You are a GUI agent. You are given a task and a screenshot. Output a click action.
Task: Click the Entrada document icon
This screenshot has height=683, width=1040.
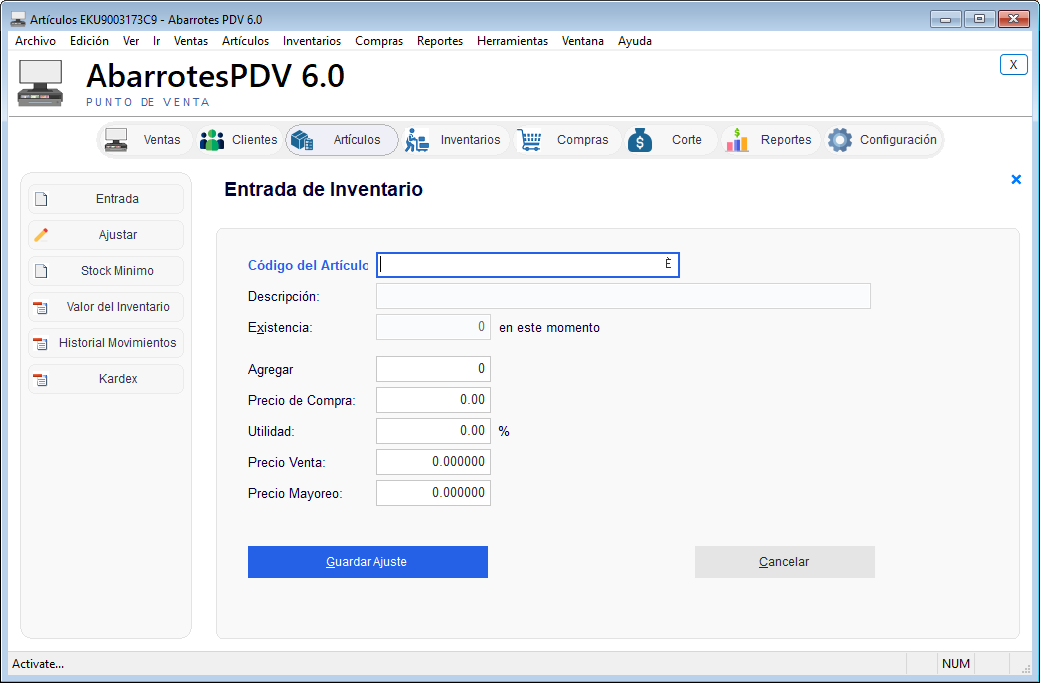[x=41, y=199]
